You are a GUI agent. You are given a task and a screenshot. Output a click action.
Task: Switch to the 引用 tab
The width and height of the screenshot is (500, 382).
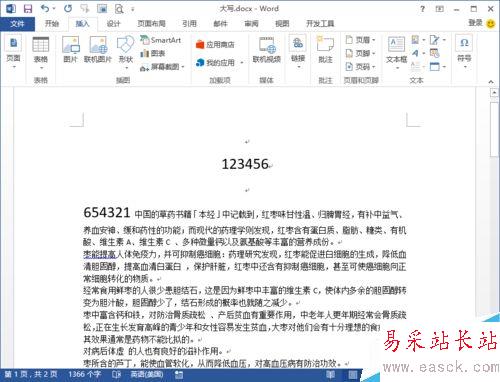(189, 24)
